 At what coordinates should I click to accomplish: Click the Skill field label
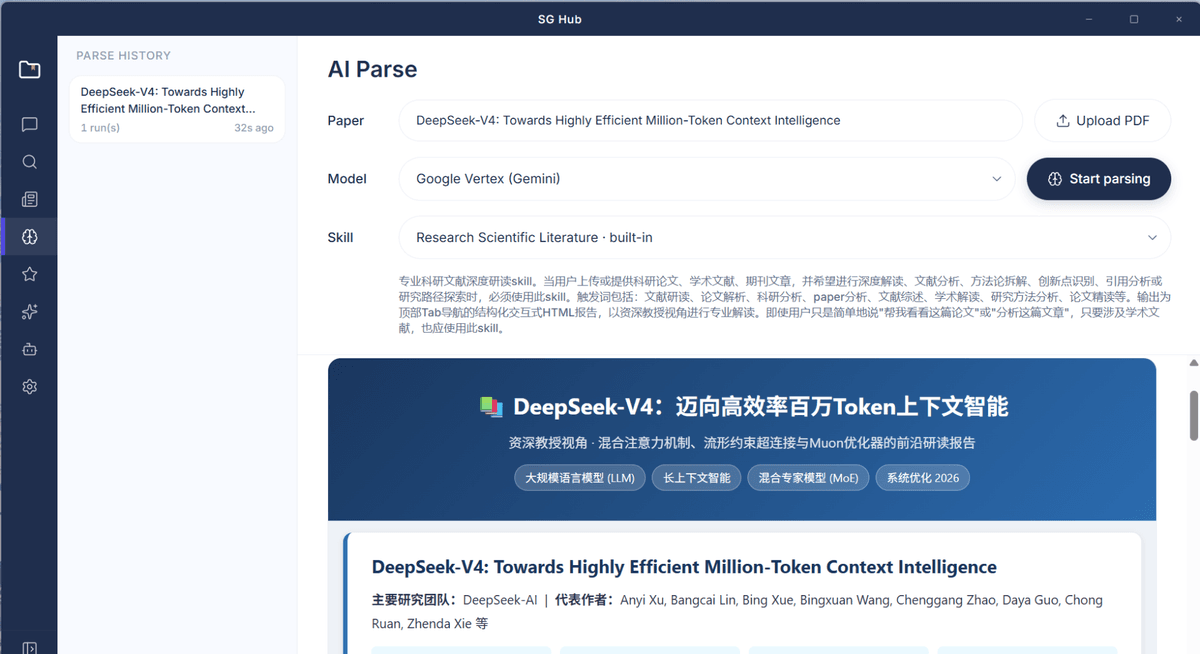tap(341, 237)
